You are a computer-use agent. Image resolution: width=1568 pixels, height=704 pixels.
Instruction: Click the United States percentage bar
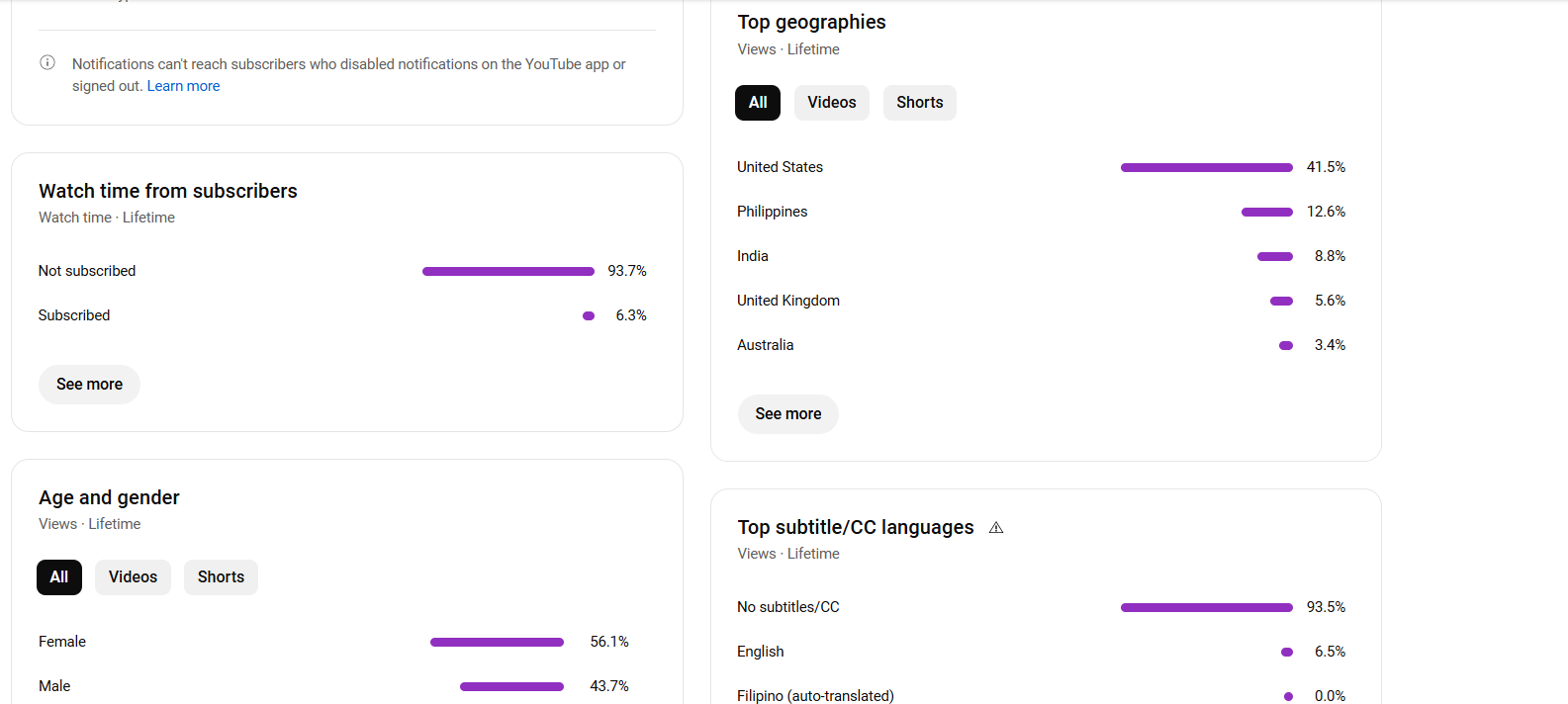point(1207,168)
